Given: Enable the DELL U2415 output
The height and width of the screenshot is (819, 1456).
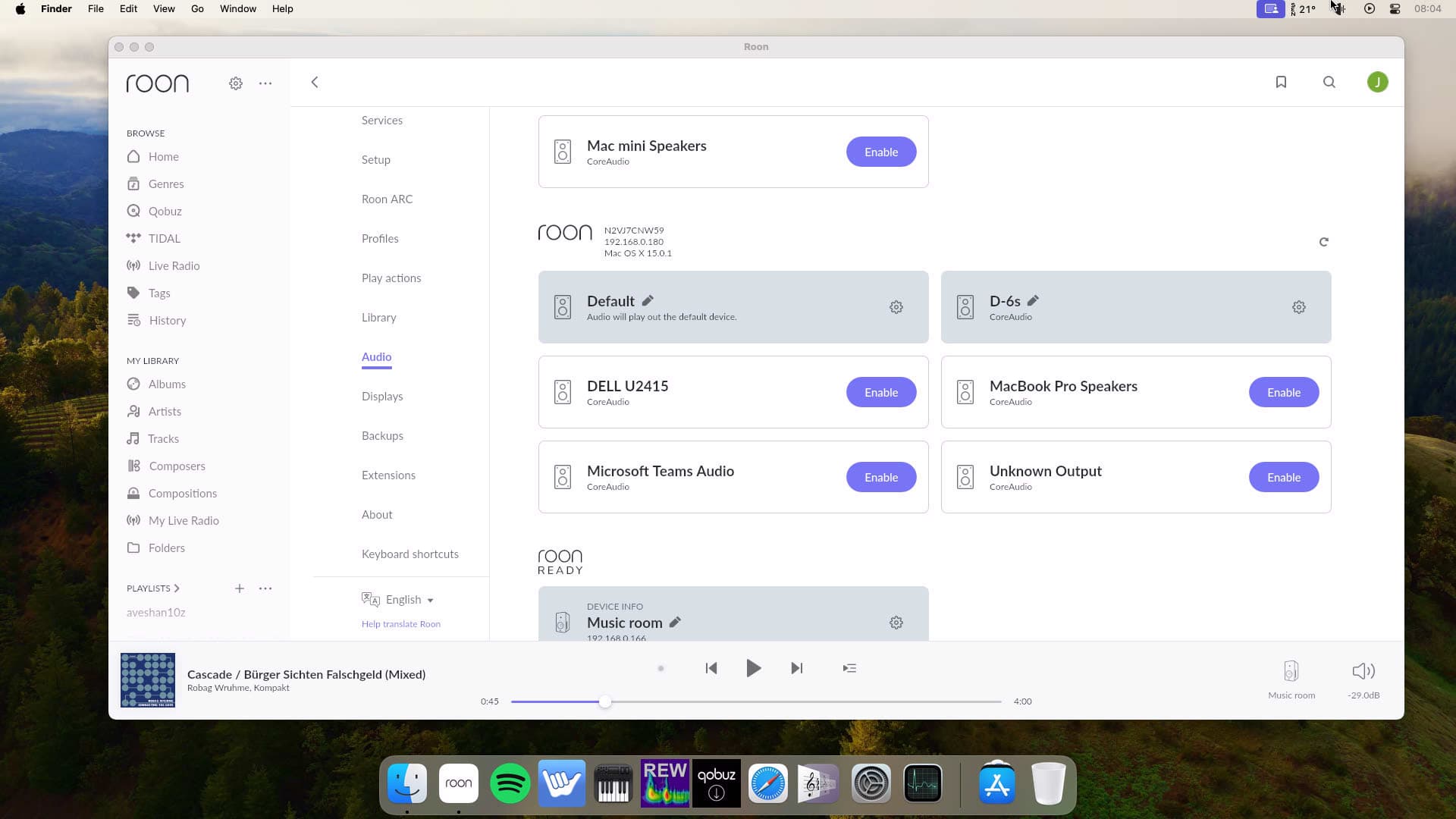Looking at the screenshot, I should (x=881, y=392).
